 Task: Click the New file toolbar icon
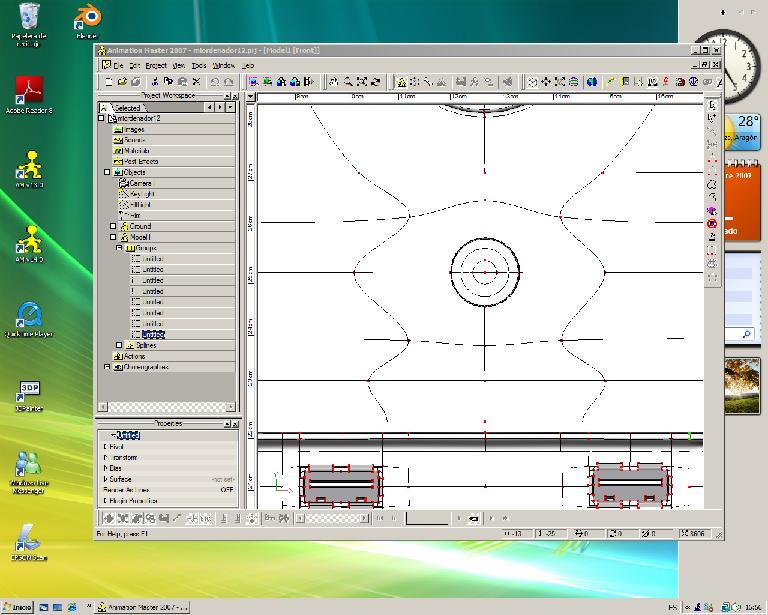coord(109,82)
